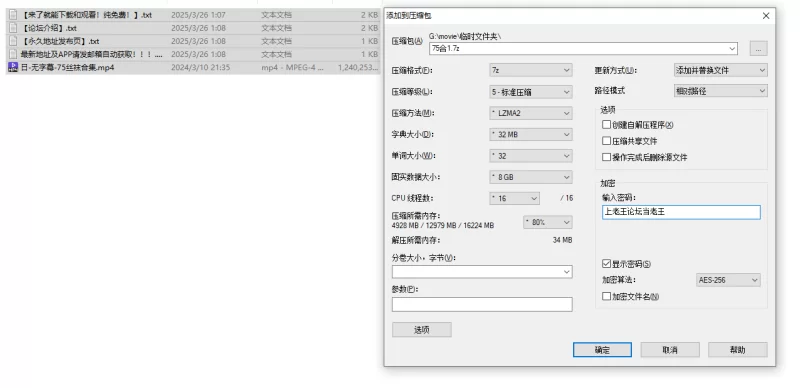
Task: Open the CPU 线程数 16 dropdown
Action: pos(514,198)
